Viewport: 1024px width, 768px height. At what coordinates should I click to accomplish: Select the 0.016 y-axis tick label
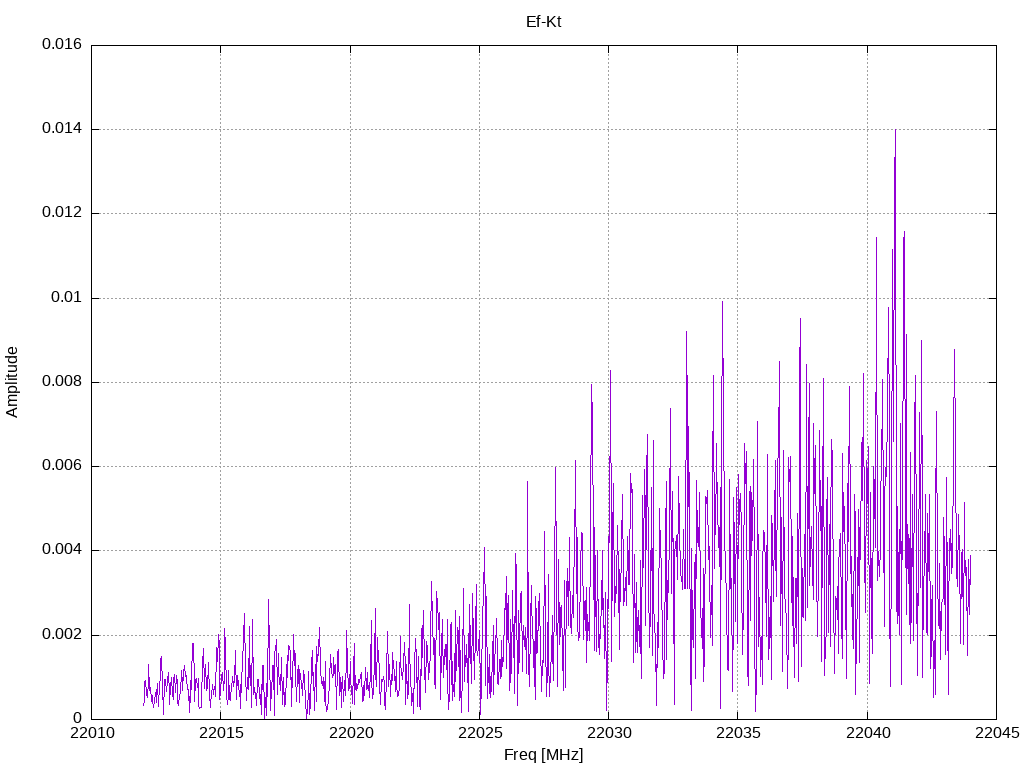(x=62, y=45)
